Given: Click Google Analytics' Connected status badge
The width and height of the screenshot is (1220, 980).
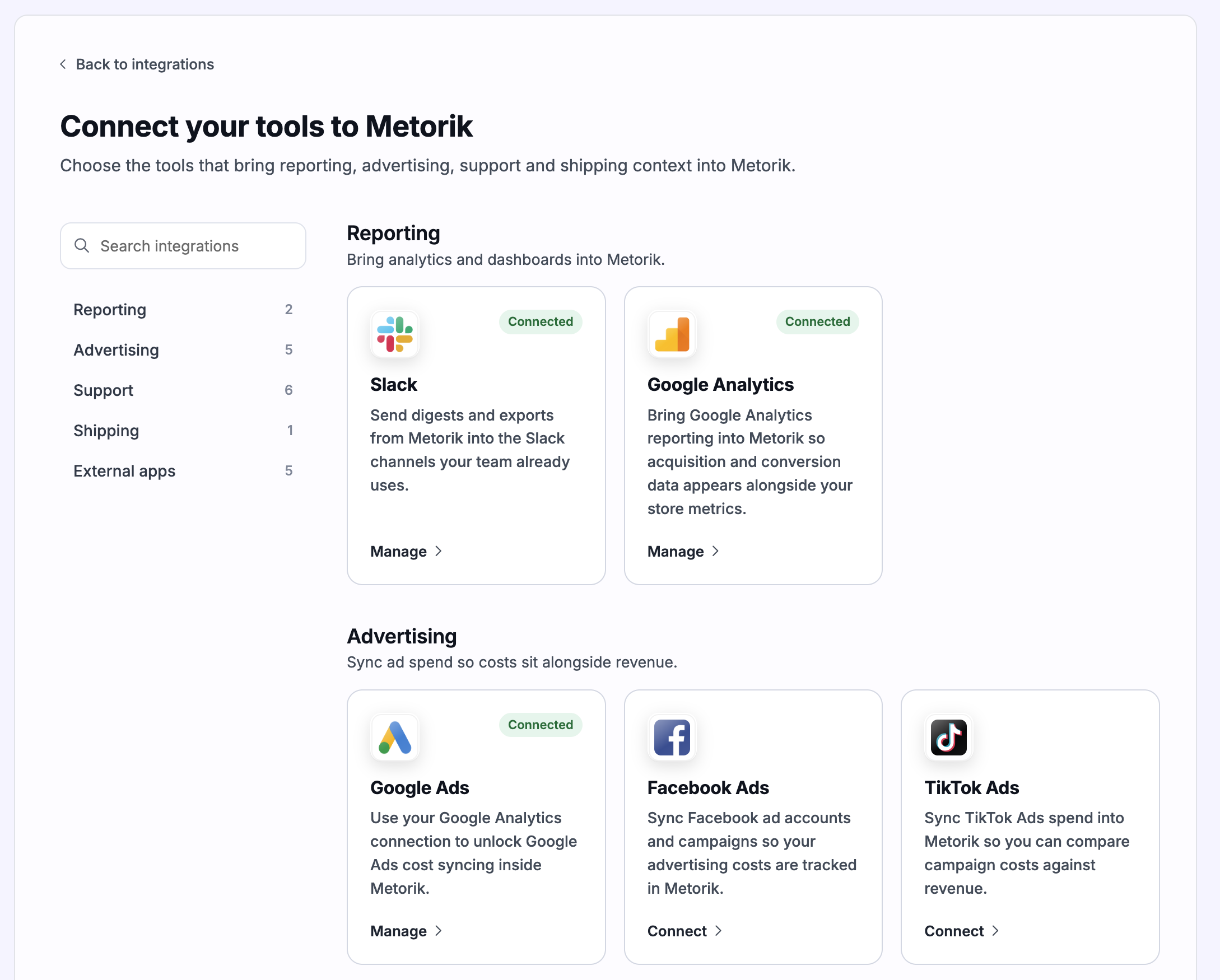Looking at the screenshot, I should coord(818,321).
